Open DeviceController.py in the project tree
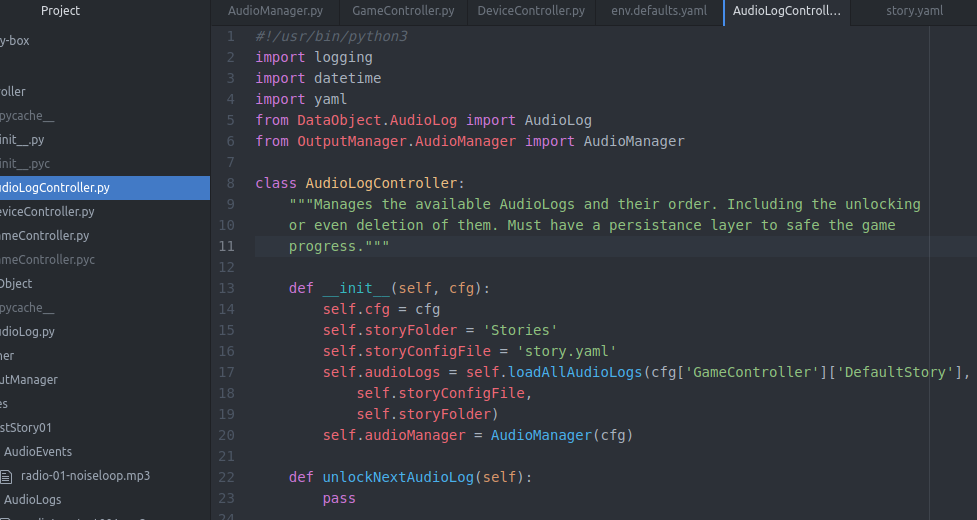977x520 pixels. click(47, 212)
